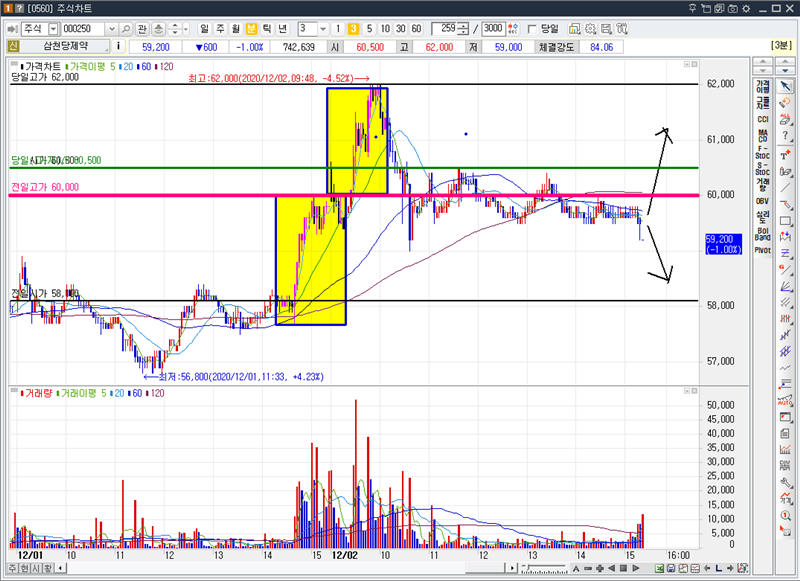
Task: Click indicator list scroll-down arrow
Action: click(x=762, y=70)
